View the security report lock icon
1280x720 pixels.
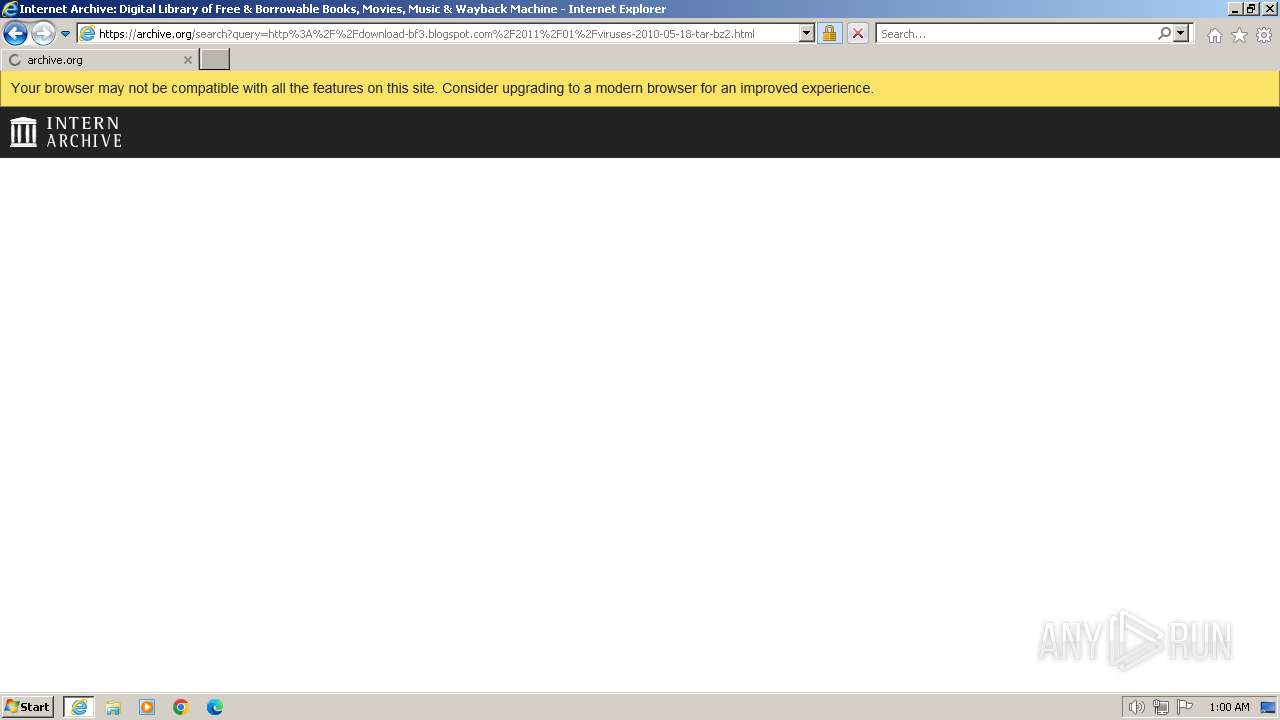coord(829,34)
